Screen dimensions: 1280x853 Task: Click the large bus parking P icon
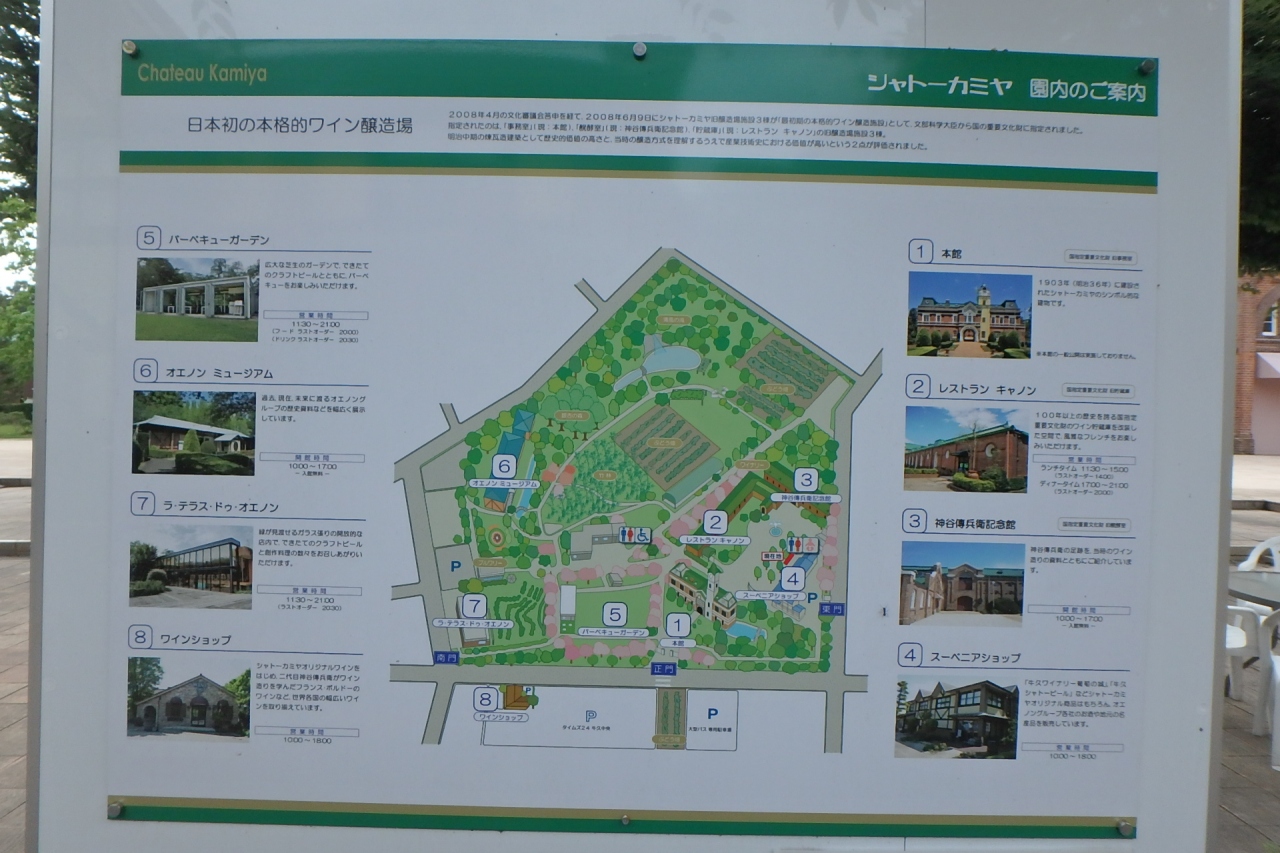(712, 714)
